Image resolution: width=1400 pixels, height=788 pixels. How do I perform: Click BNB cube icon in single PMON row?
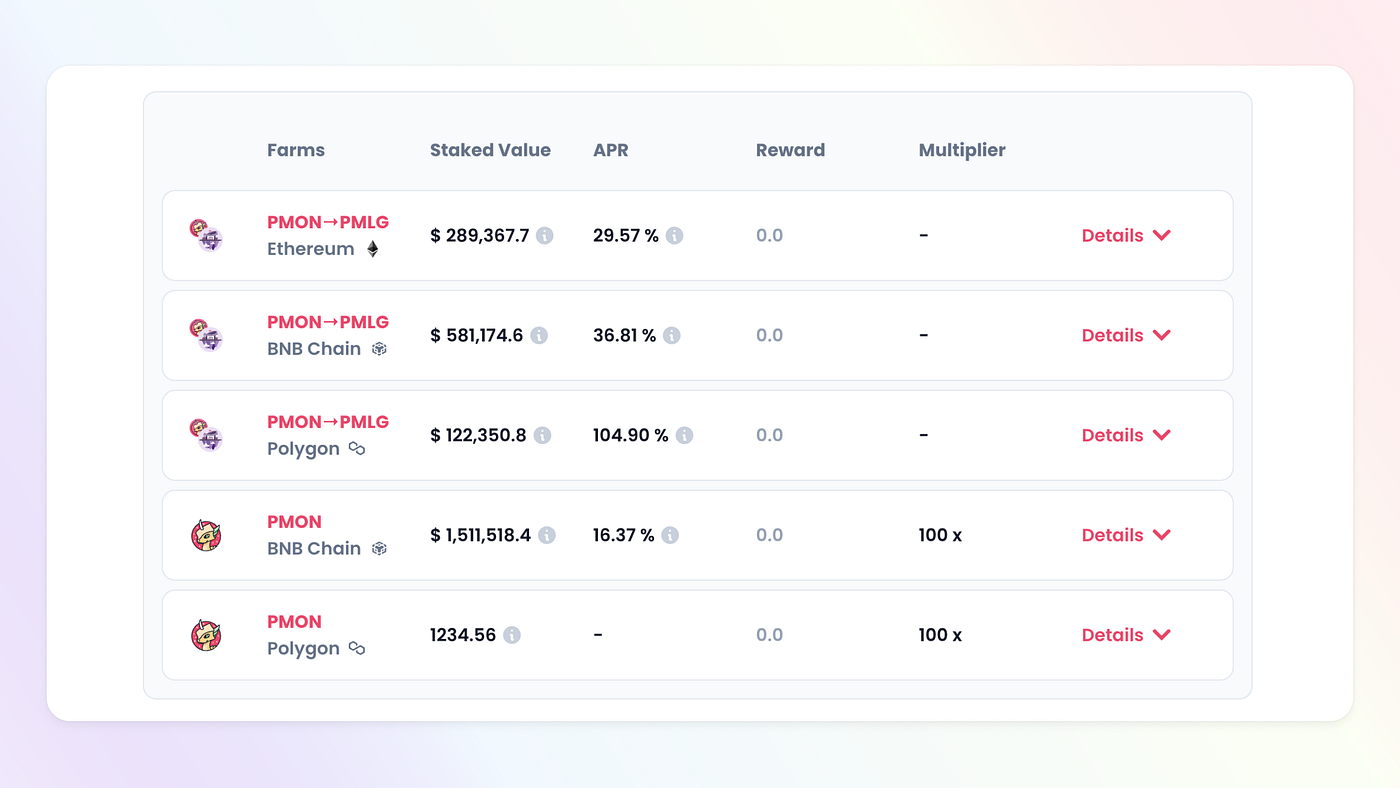[379, 549]
